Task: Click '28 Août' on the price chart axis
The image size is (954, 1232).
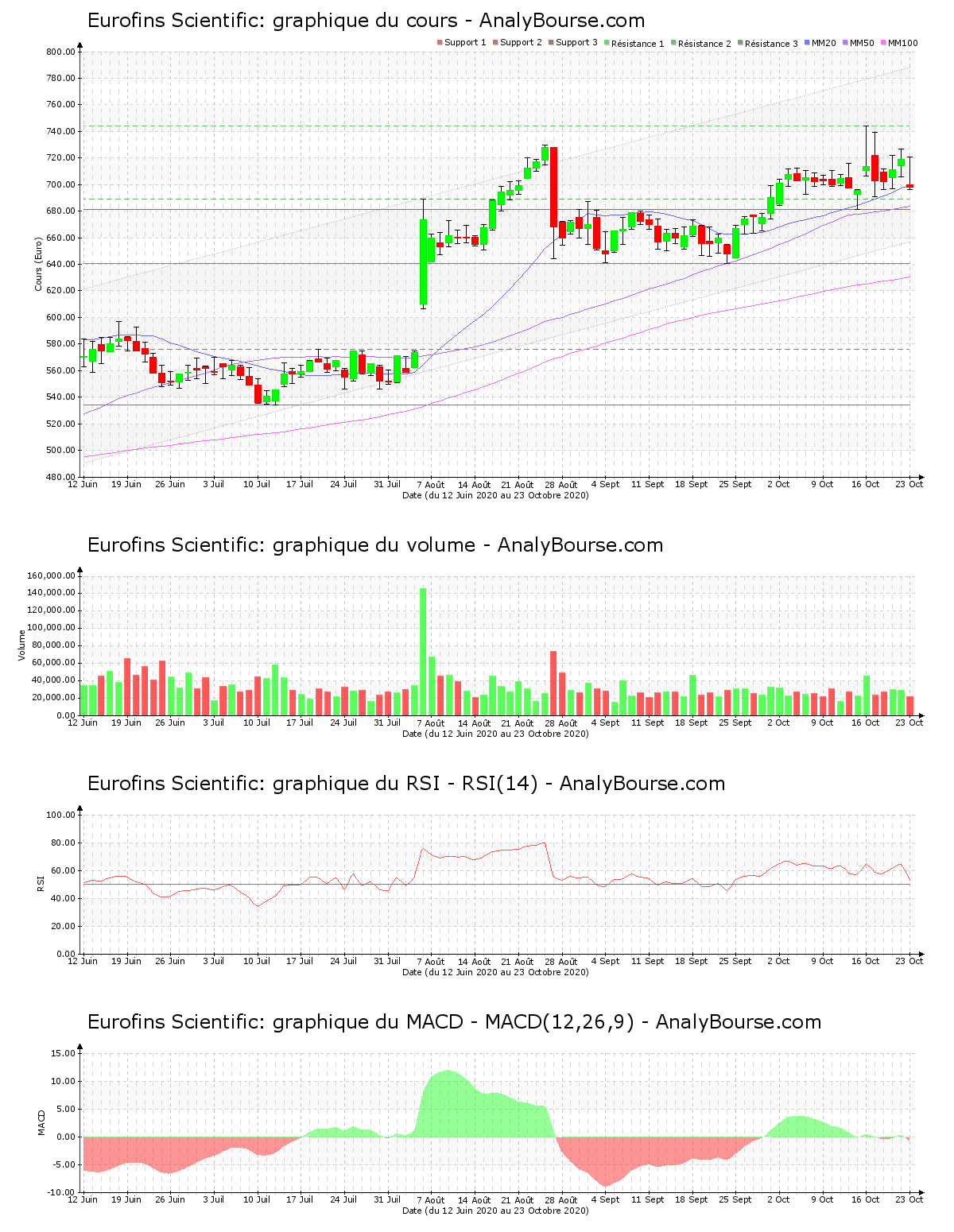Action: 561,484
